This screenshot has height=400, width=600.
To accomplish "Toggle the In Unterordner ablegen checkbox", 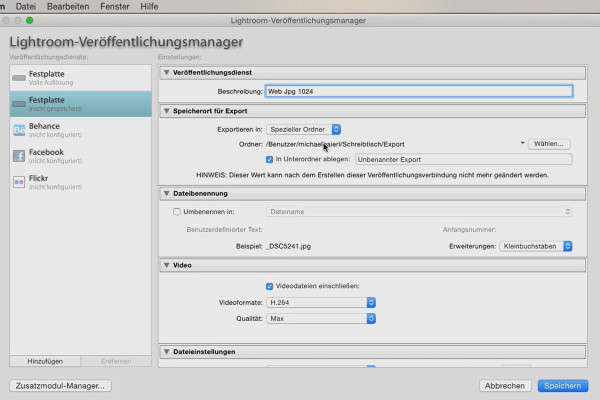I will [269, 159].
